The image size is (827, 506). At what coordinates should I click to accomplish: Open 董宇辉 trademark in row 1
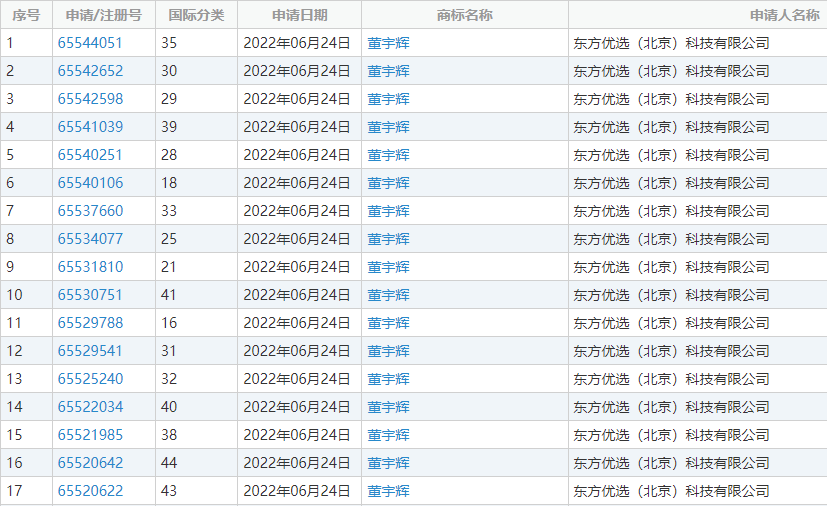(x=389, y=43)
